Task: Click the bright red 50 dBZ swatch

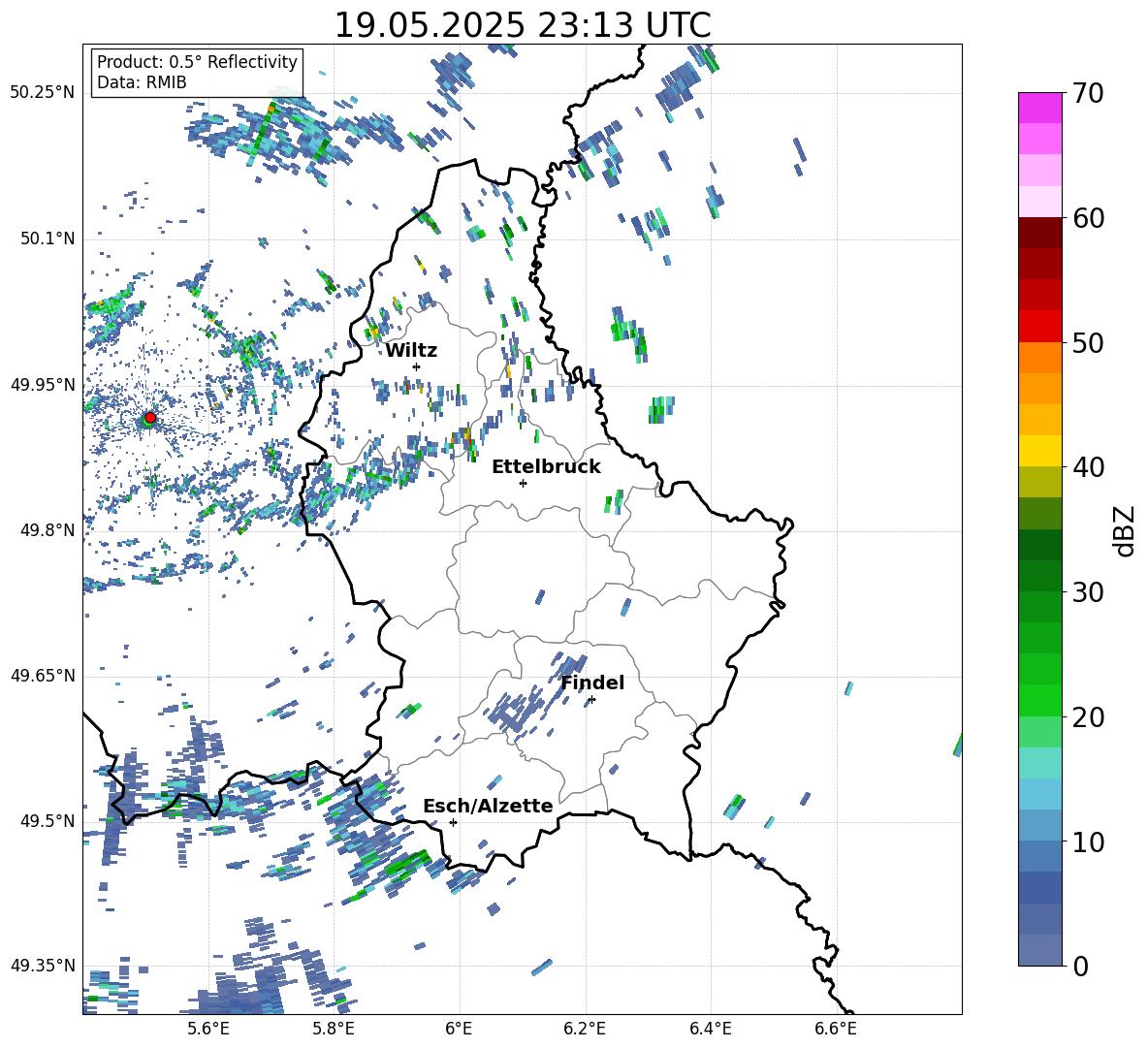Action: coord(1039,327)
